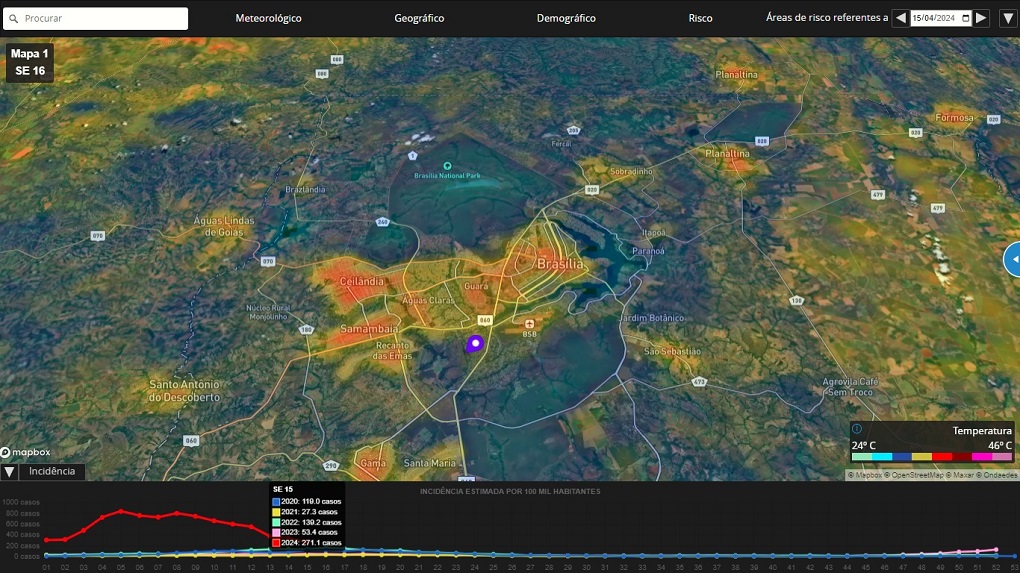Expand the top-right dropdown arrow
Image resolution: width=1020 pixels, height=573 pixels.
tap(1007, 18)
